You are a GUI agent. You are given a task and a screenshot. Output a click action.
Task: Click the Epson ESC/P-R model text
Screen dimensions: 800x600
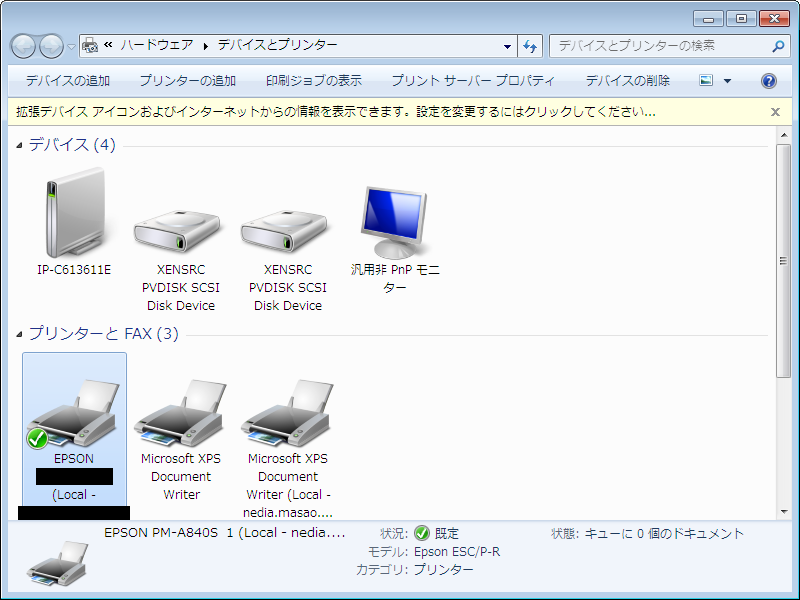457,552
